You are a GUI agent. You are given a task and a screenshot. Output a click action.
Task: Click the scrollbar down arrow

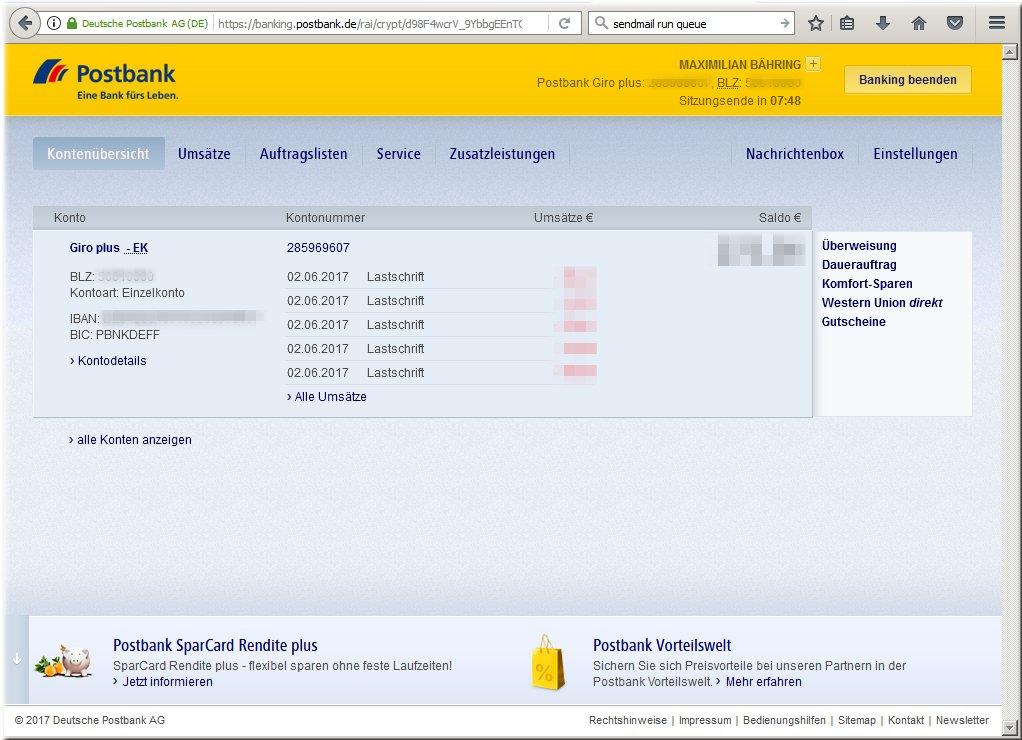point(1010,728)
